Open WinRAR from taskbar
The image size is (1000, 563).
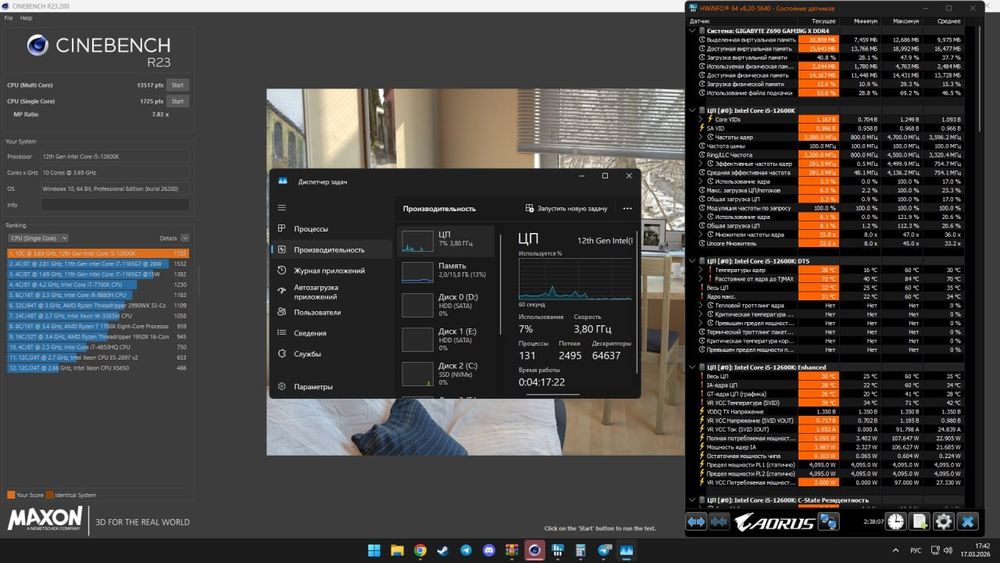[511, 550]
